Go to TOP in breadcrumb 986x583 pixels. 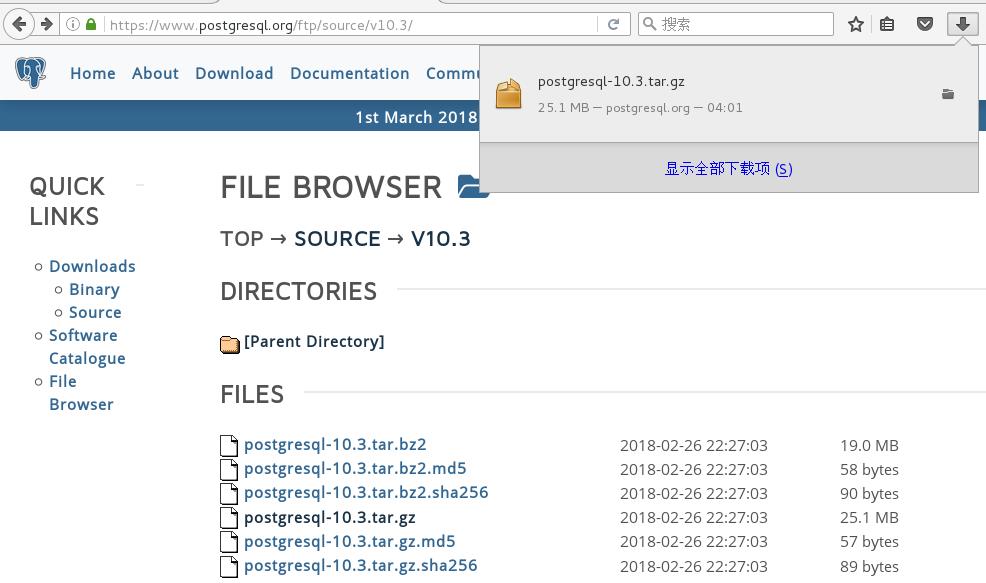coord(241,239)
